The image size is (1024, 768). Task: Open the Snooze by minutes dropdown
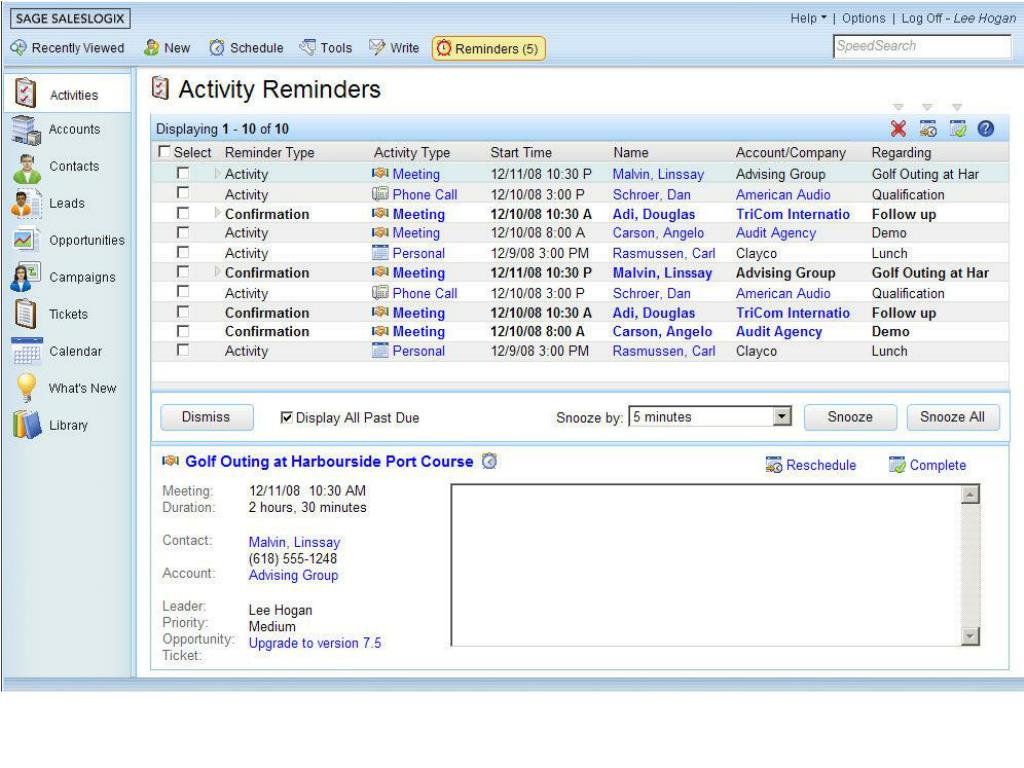coord(782,416)
